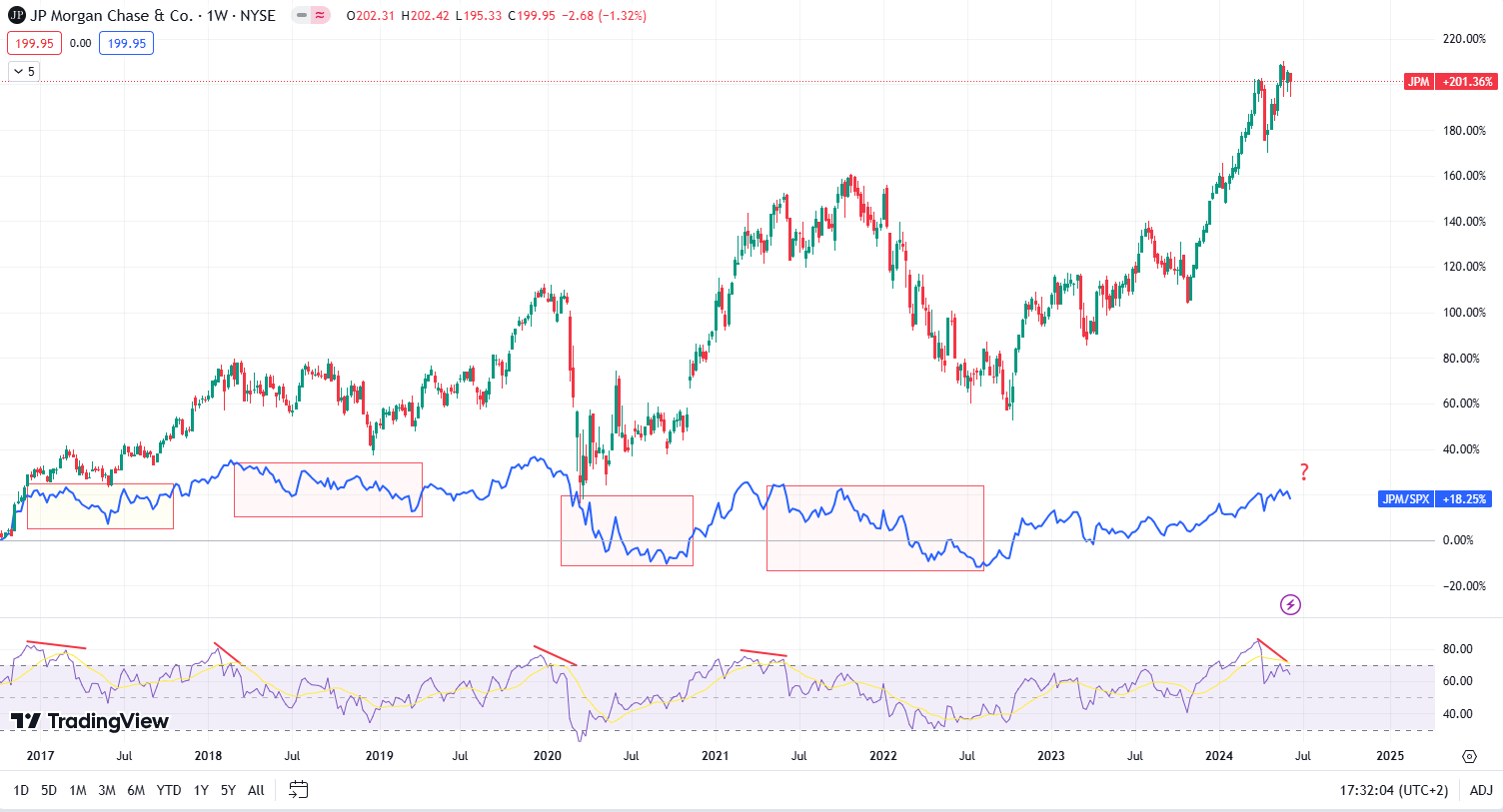
Task: Click the 220.00% price axis label
Action: coord(1464,39)
